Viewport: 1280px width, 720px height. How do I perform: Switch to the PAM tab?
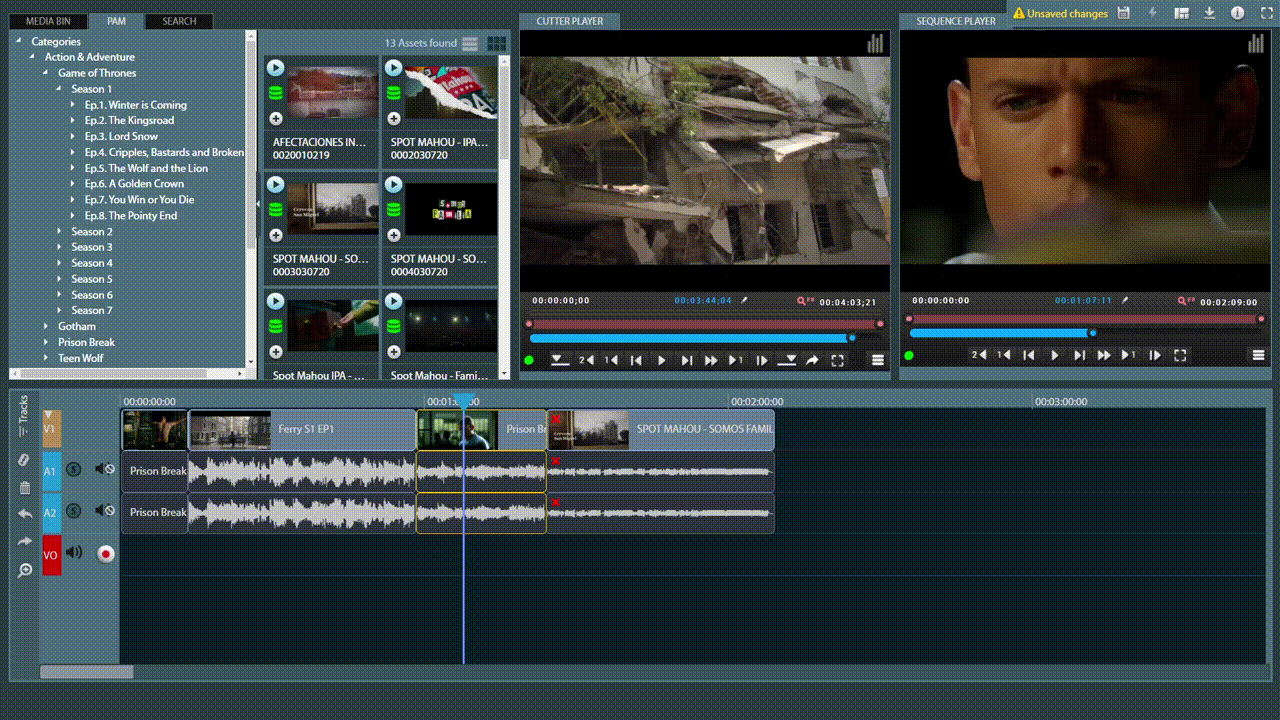point(116,21)
